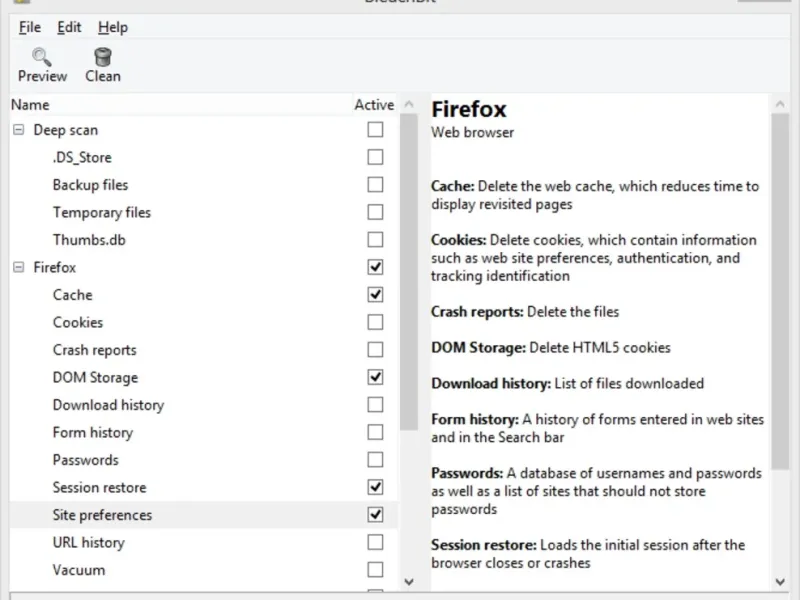Image resolution: width=800 pixels, height=600 pixels.
Task: Select the Site preferences row
Action: pos(204,515)
